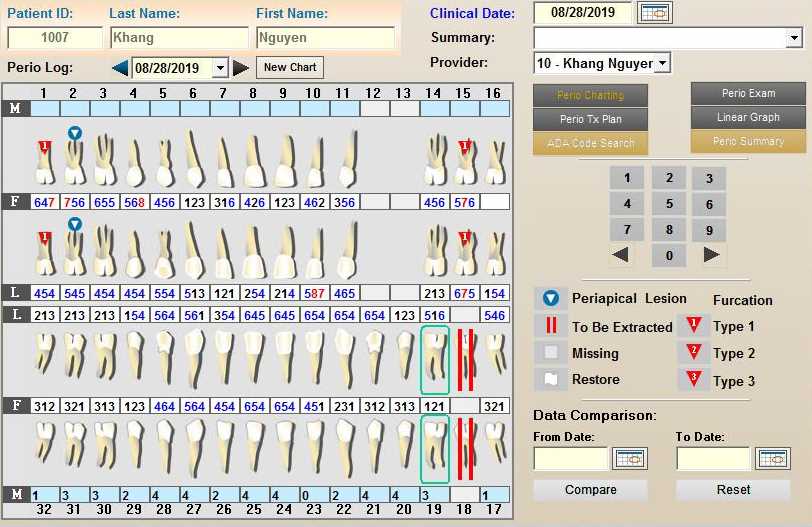Choose Furcation Type 1 triangle icon

coord(693,325)
